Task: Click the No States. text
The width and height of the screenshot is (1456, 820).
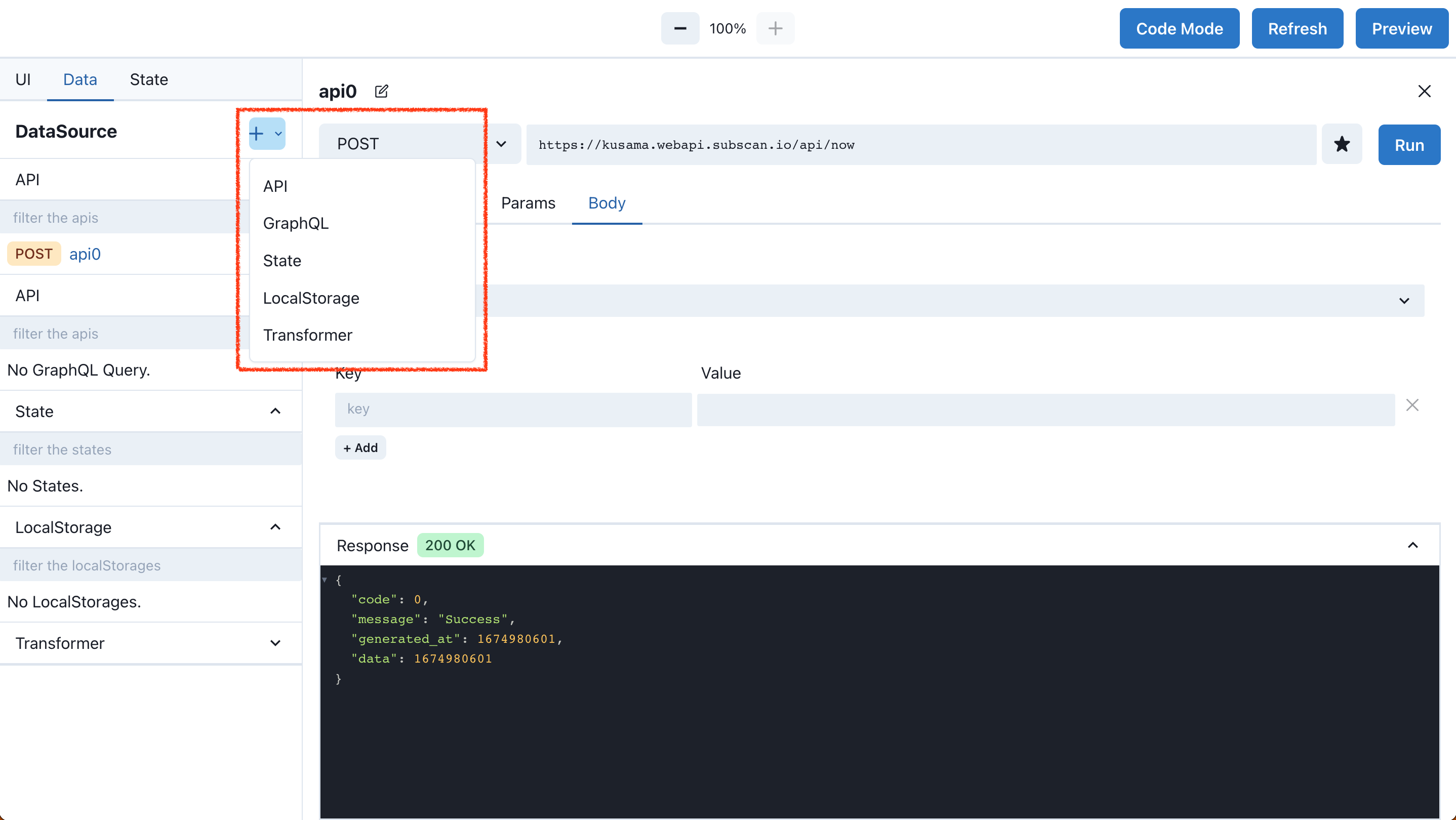Action: click(45, 485)
